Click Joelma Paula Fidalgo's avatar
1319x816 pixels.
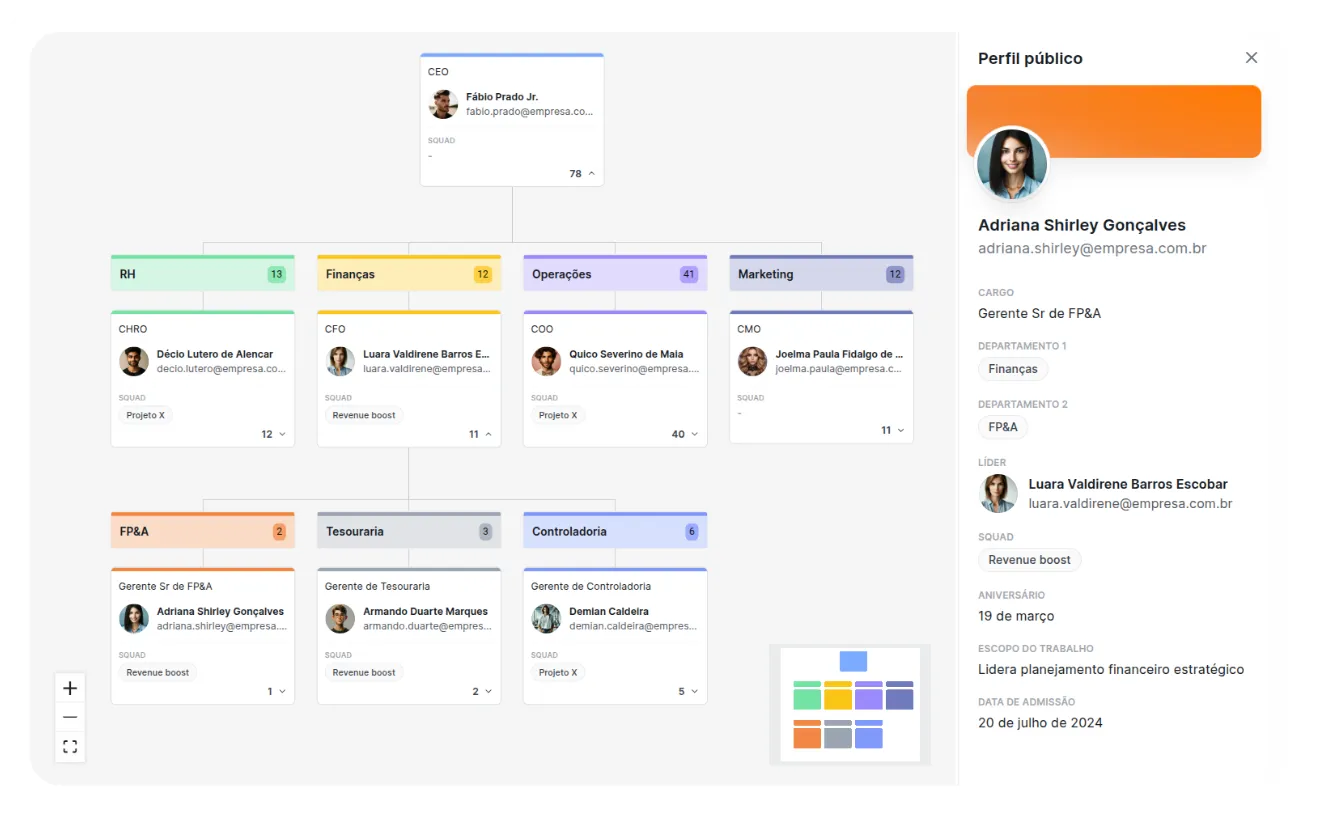click(752, 361)
